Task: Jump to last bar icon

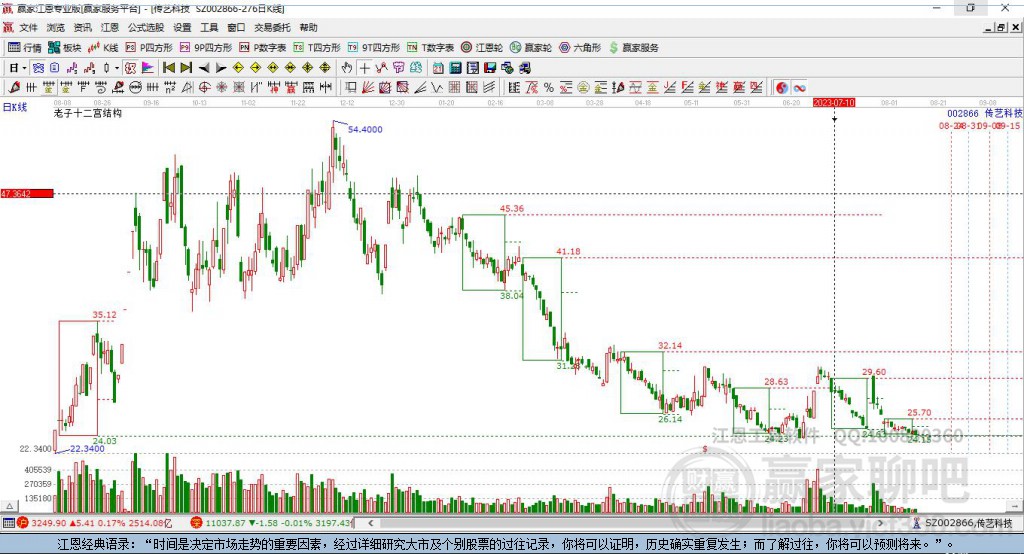Action: pyautogui.click(x=186, y=68)
